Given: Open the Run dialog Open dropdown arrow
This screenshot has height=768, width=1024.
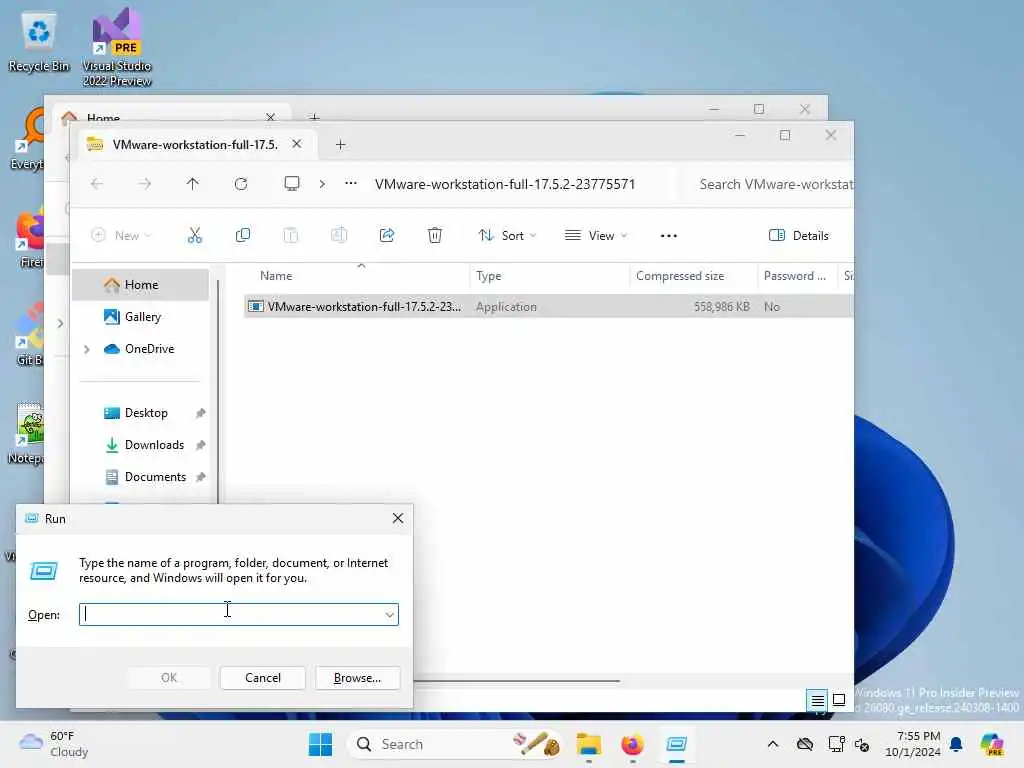Looking at the screenshot, I should (x=389, y=615).
